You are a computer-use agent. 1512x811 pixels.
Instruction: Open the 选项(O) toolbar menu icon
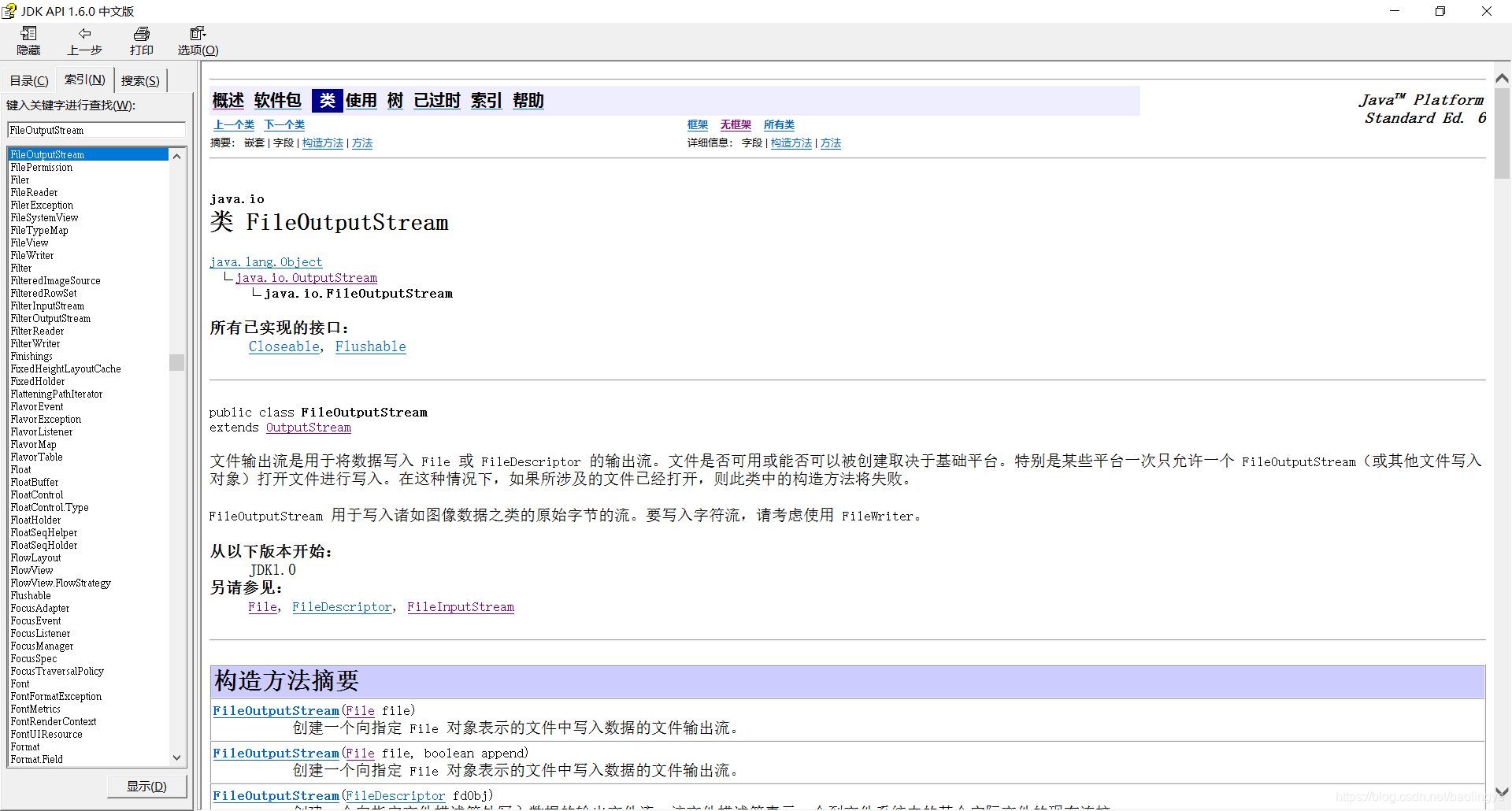[197, 41]
